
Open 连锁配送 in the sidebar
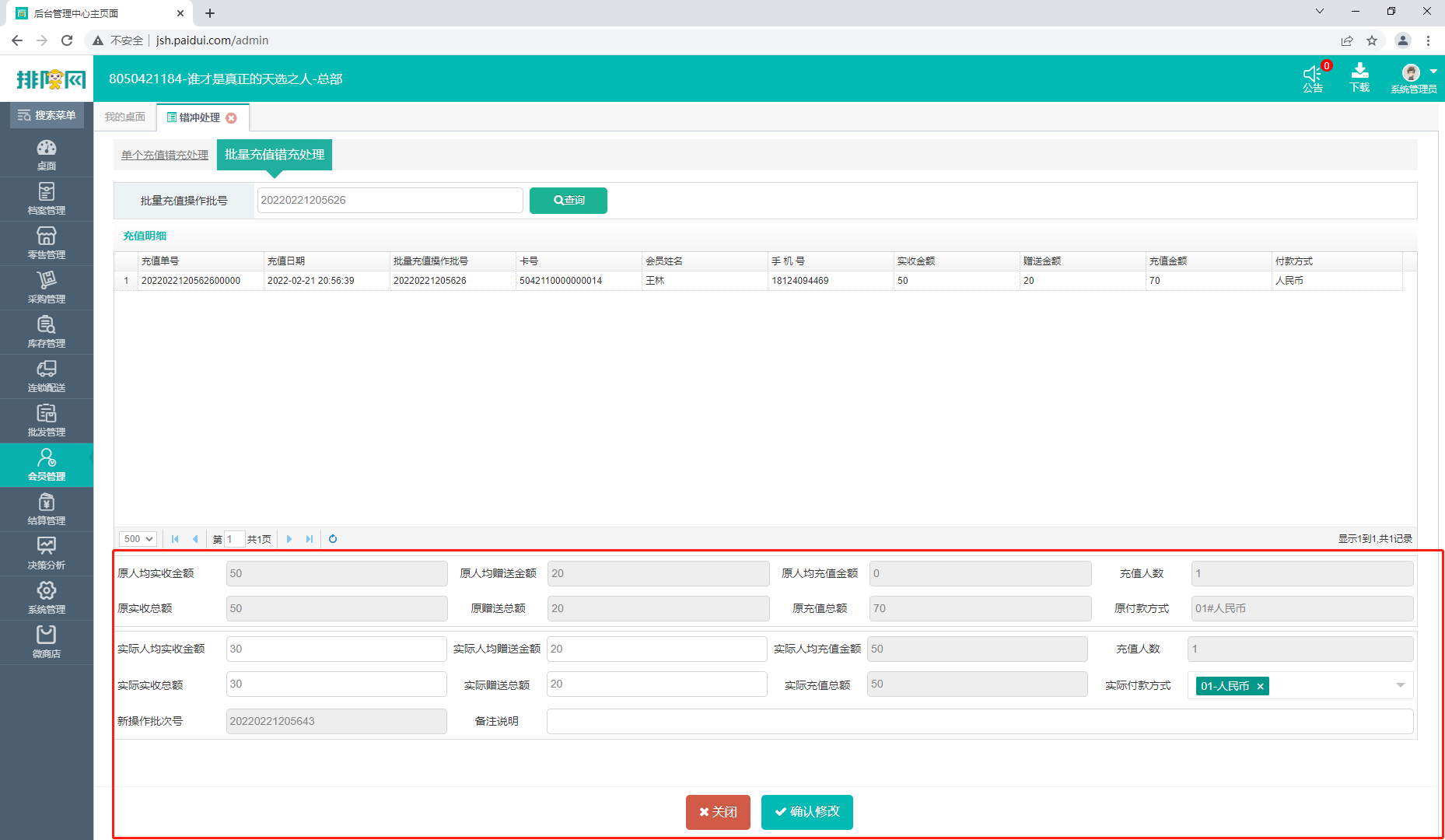pyautogui.click(x=47, y=376)
